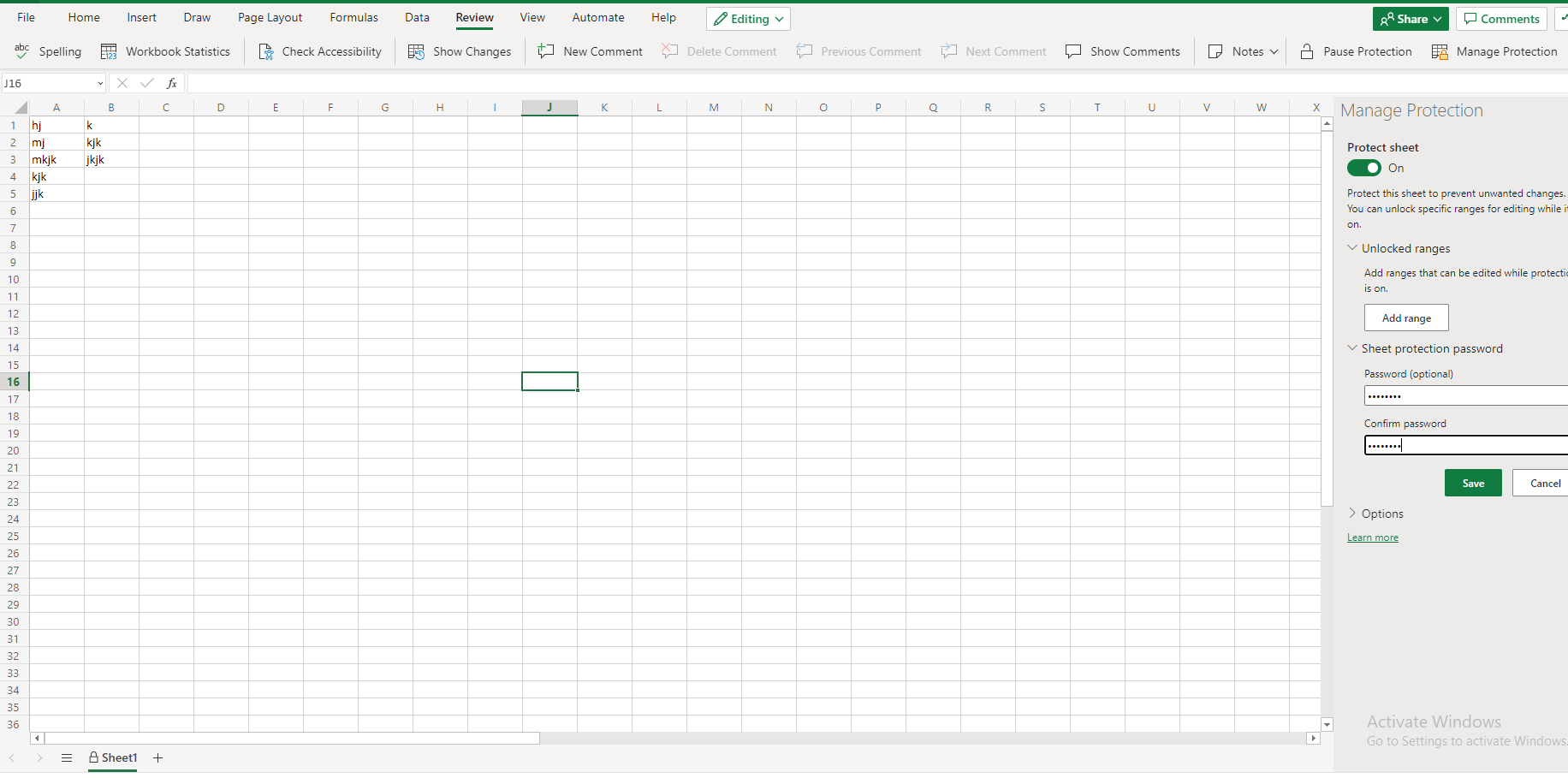Switch to the Formulas tab

[x=353, y=17]
